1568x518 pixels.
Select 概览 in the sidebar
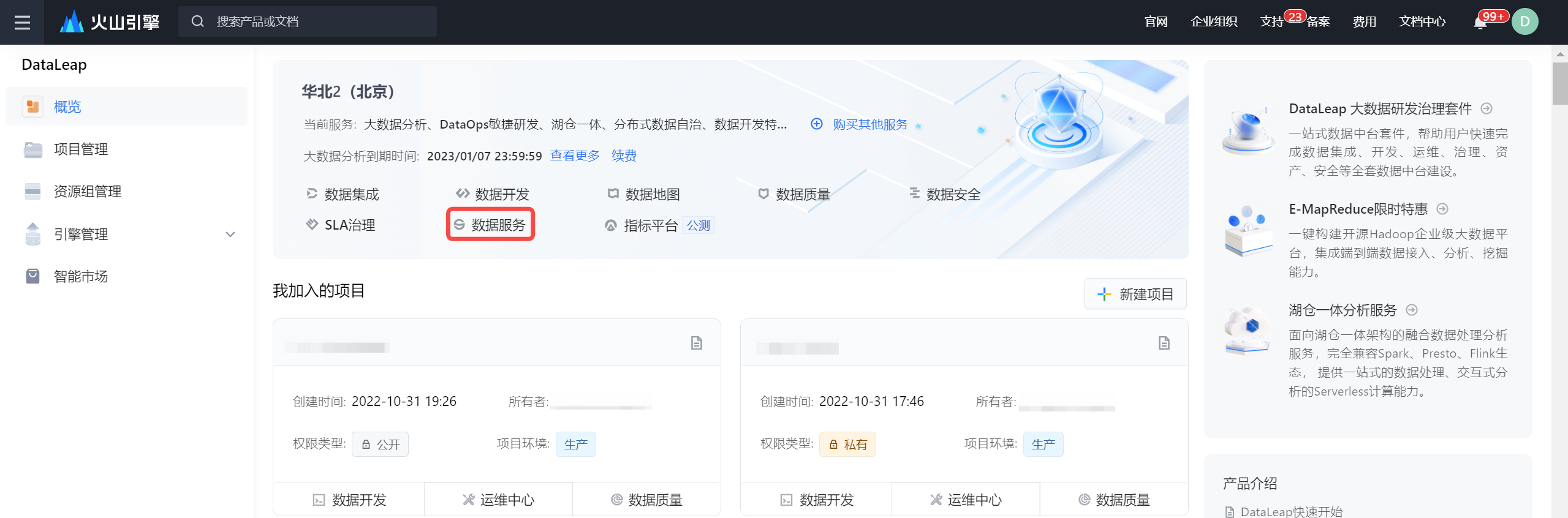tap(126, 107)
